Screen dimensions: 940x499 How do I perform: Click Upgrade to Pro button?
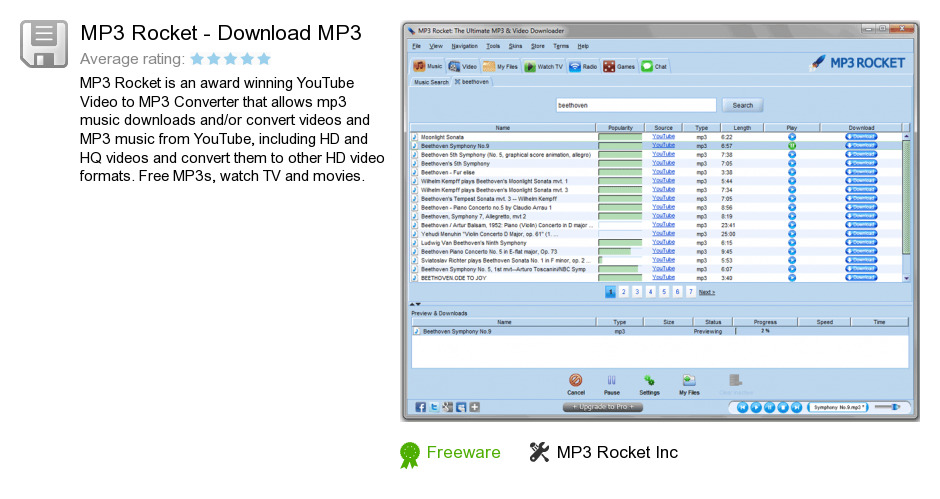pyautogui.click(x=602, y=407)
